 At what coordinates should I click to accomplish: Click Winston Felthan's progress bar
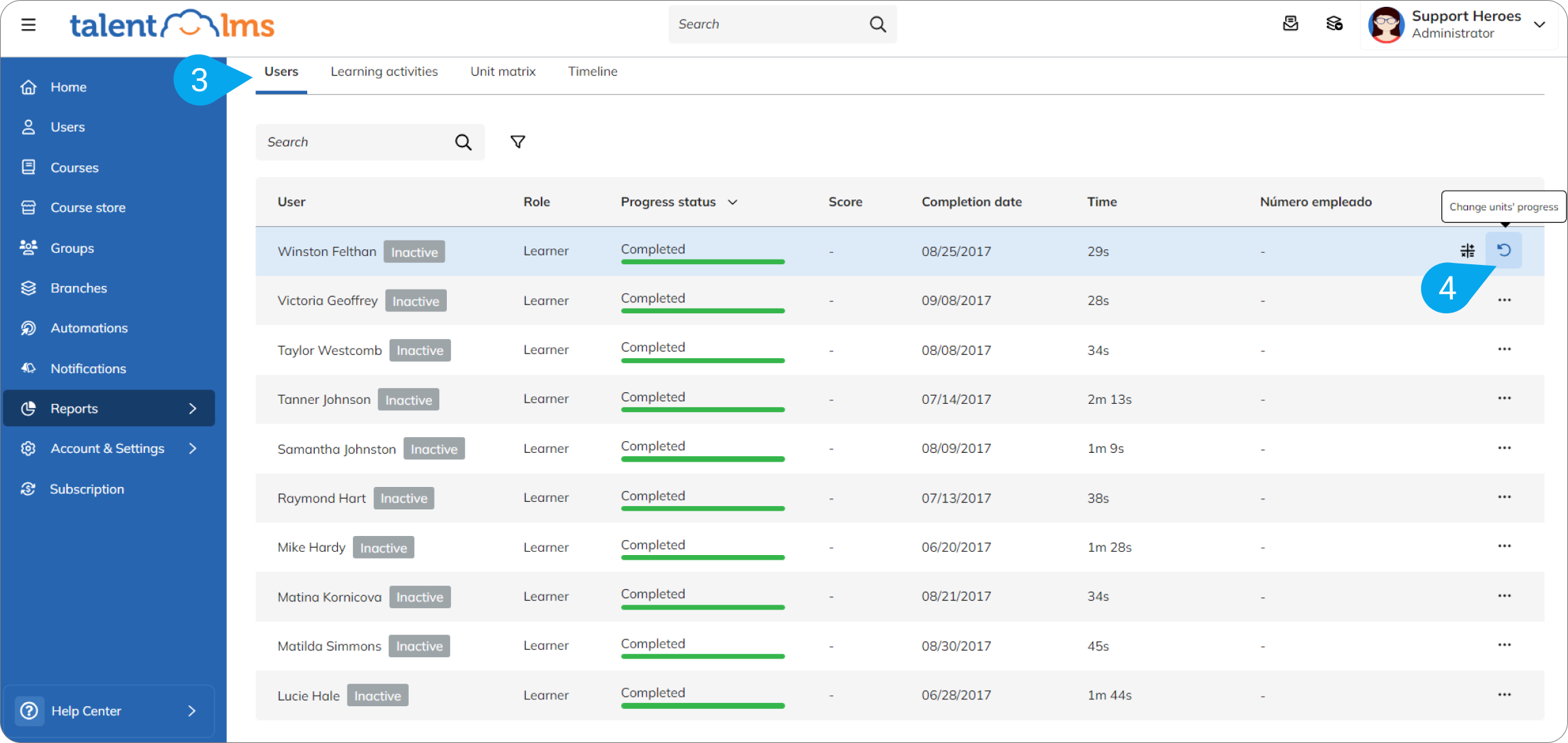click(x=703, y=262)
